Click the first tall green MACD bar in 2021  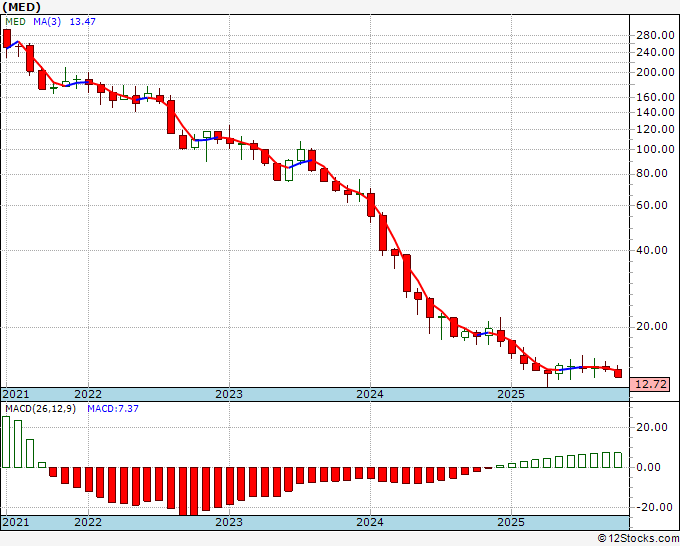click(6, 442)
